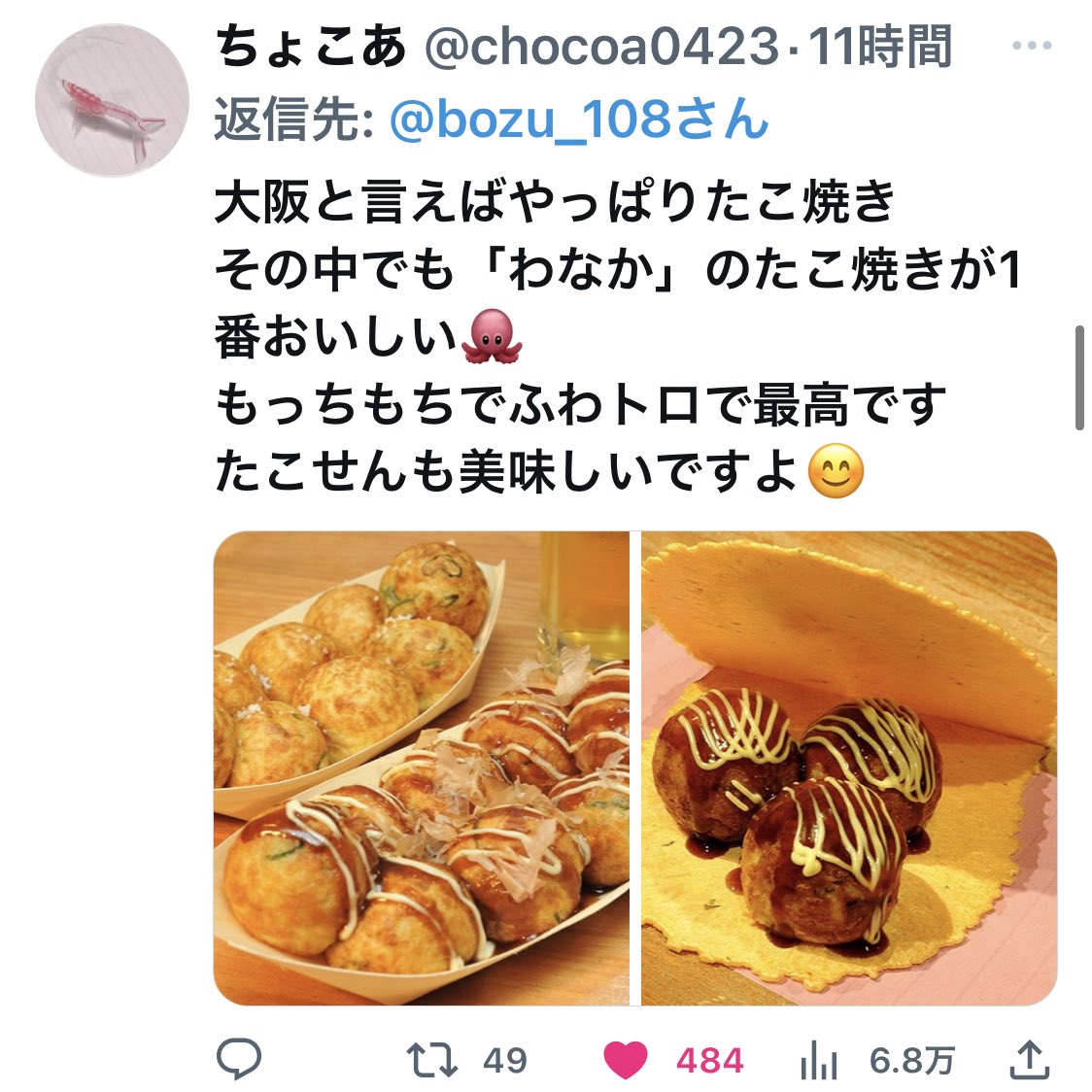Screen dimensions: 1092x1092
Task: Open the shrimp profile avatar
Action: (x=112, y=100)
